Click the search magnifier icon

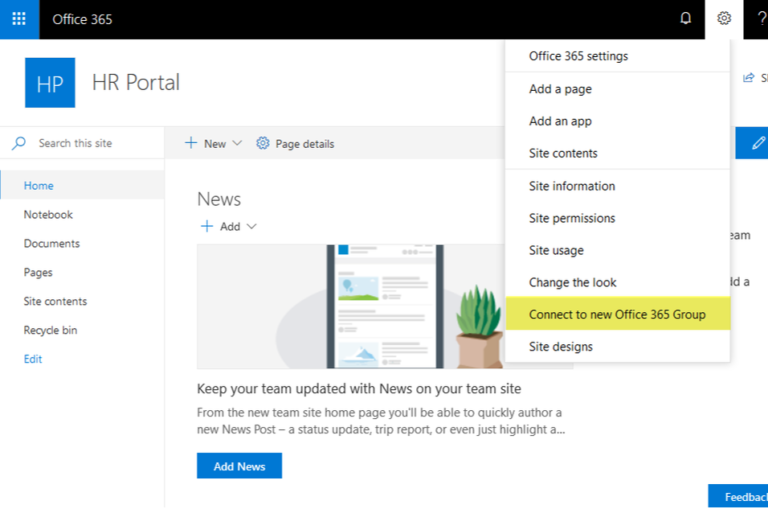tap(19, 143)
